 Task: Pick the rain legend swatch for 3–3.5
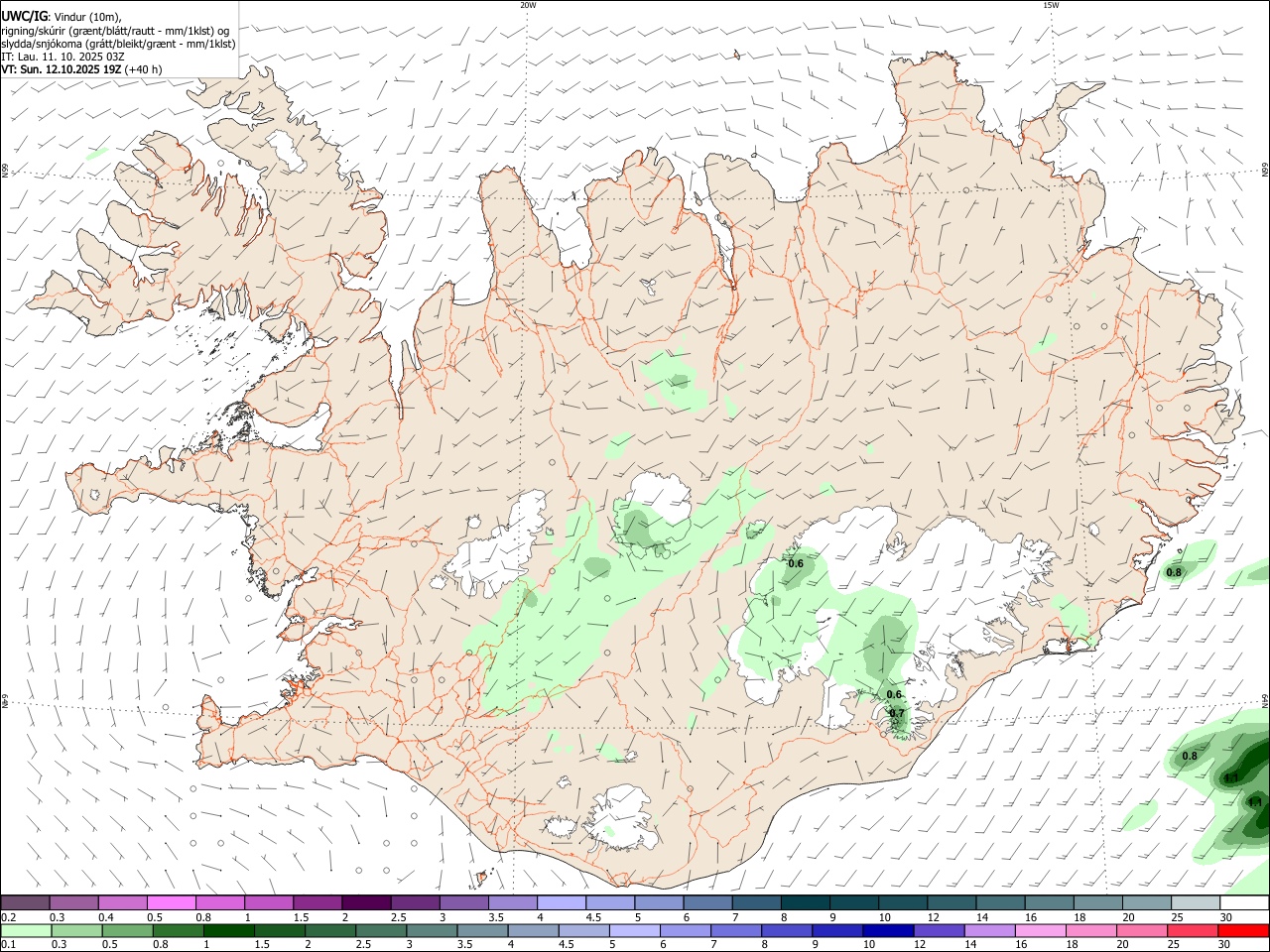(432, 930)
